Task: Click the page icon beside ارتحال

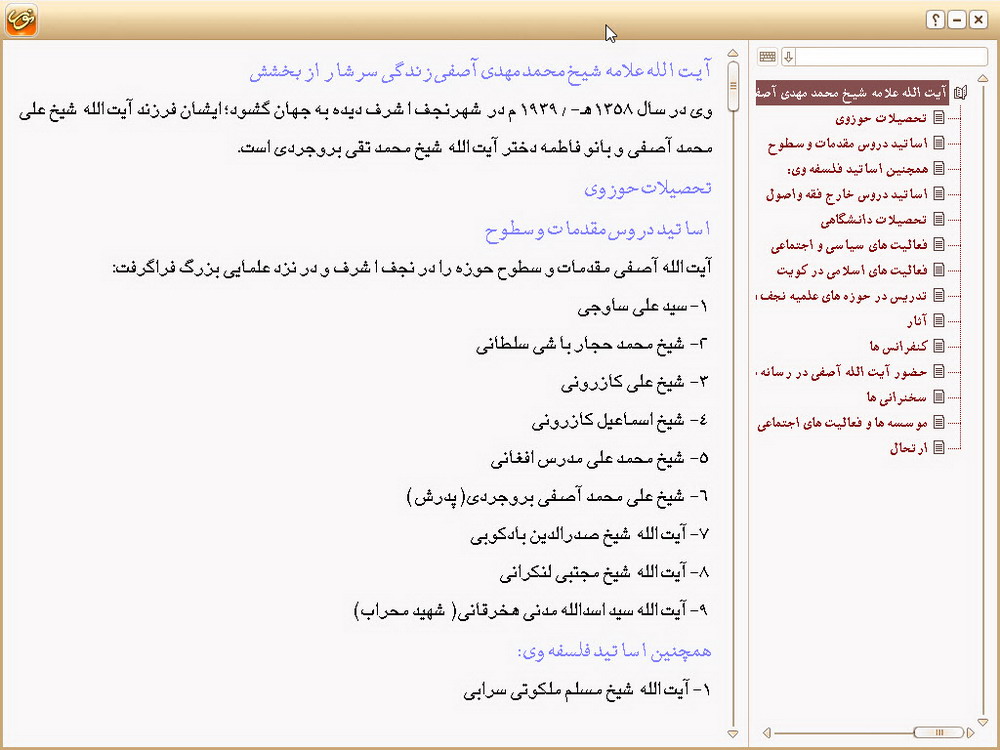Action: (x=938, y=448)
